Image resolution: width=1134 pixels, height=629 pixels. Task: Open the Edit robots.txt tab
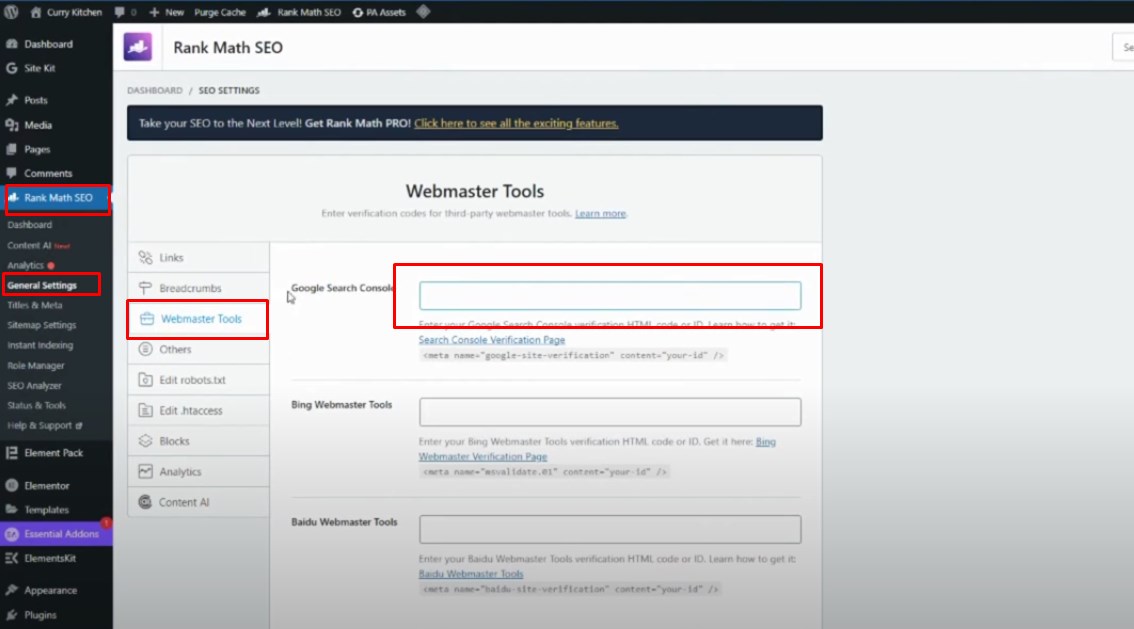click(198, 380)
